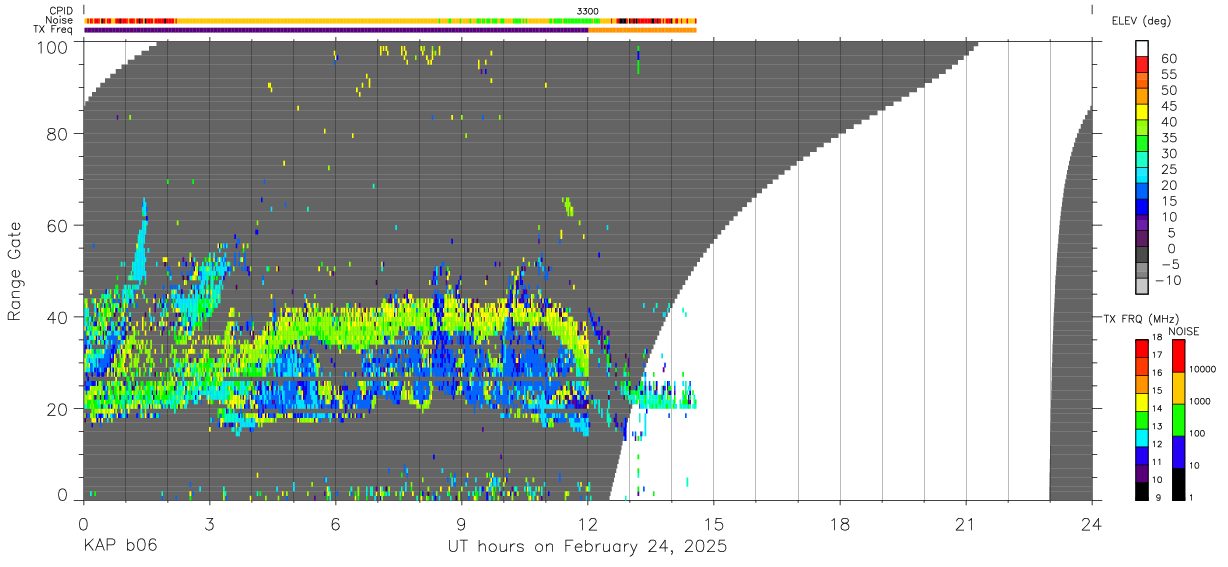The width and height of the screenshot is (1228, 567).
Task: Click the Noise color strip above the plot
Action: tap(390, 20)
